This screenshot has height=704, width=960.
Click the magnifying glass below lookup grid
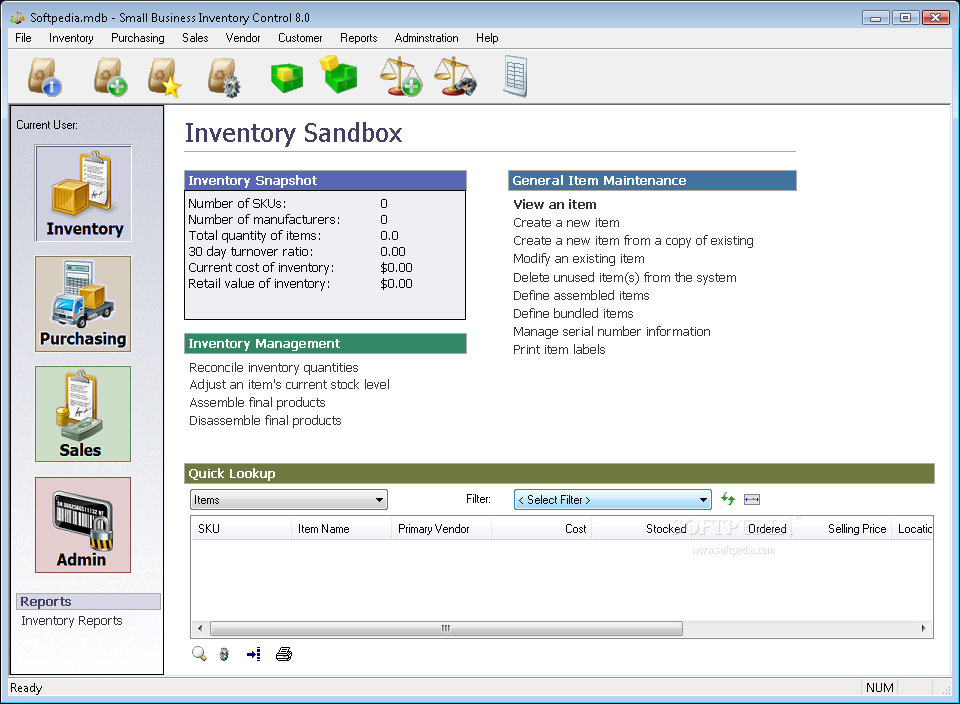click(x=199, y=654)
